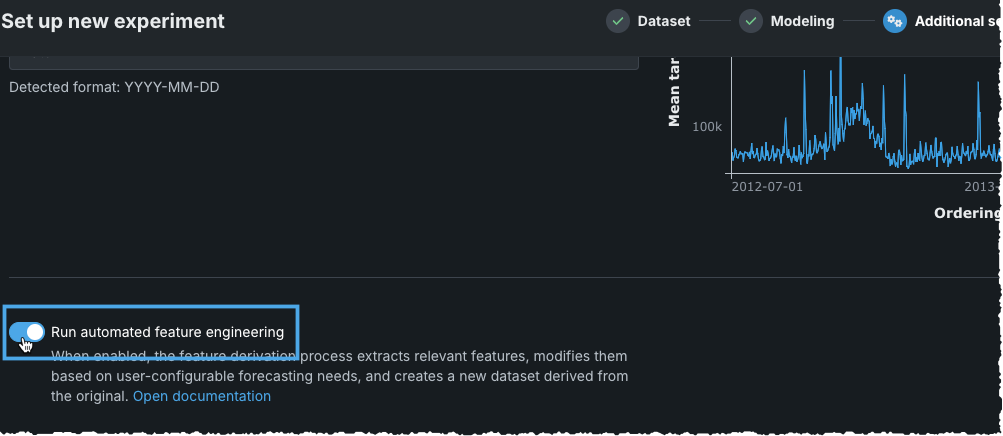Screen dimensions: 1003x436
Task: Switch to the Modeling step
Action: pyautogui.click(x=802, y=21)
